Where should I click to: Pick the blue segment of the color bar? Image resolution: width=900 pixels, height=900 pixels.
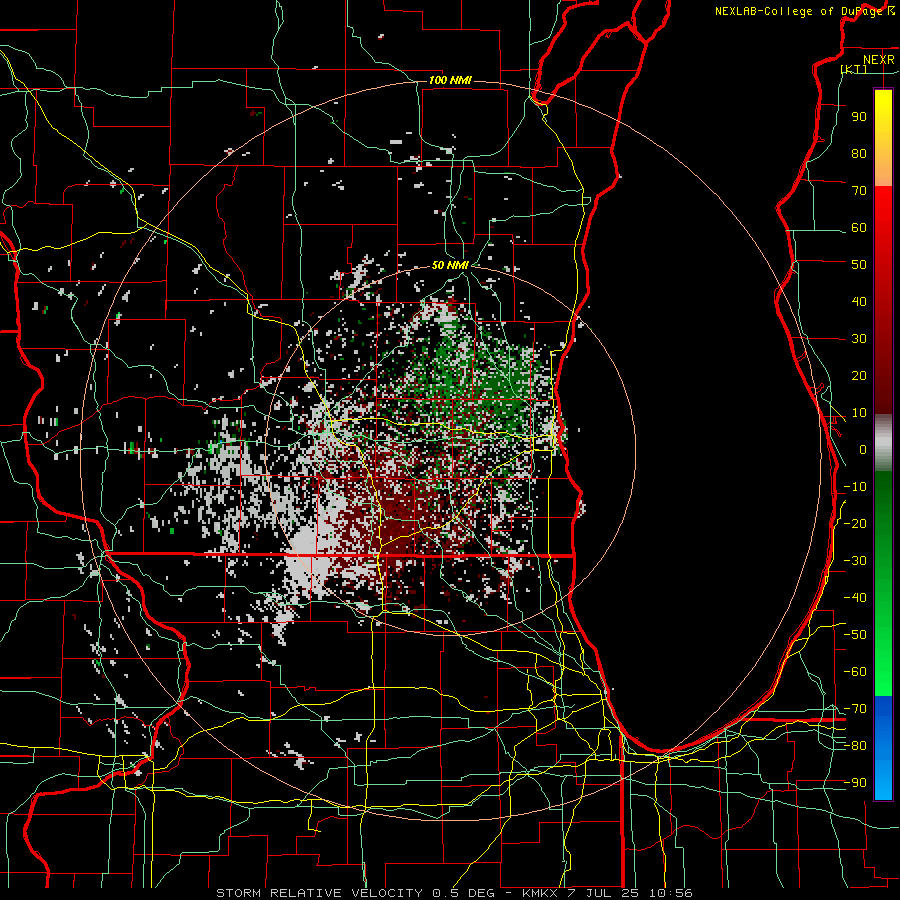(x=883, y=748)
